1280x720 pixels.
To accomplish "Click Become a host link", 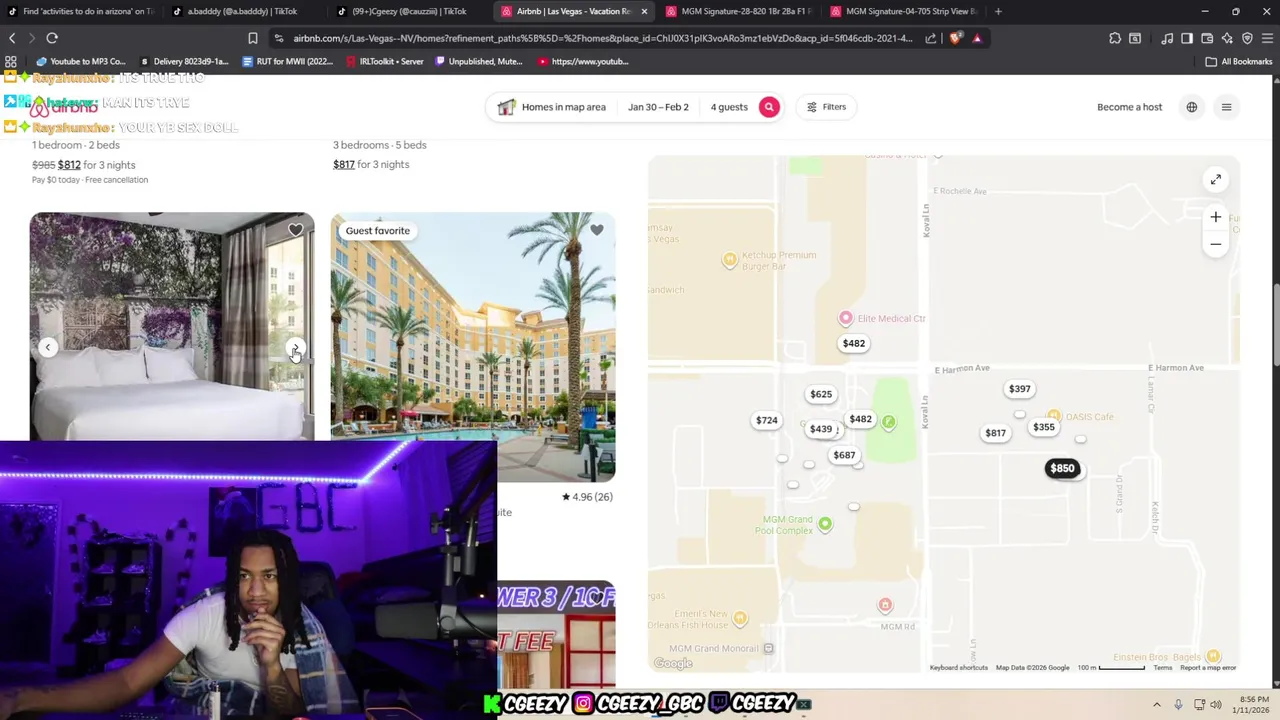I will (x=1129, y=107).
